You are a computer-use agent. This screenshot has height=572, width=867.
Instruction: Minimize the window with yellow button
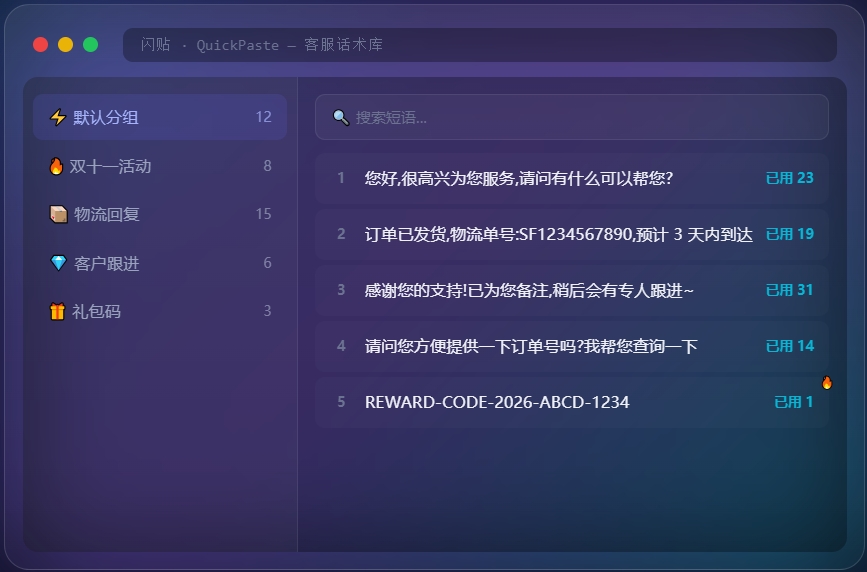point(65,44)
